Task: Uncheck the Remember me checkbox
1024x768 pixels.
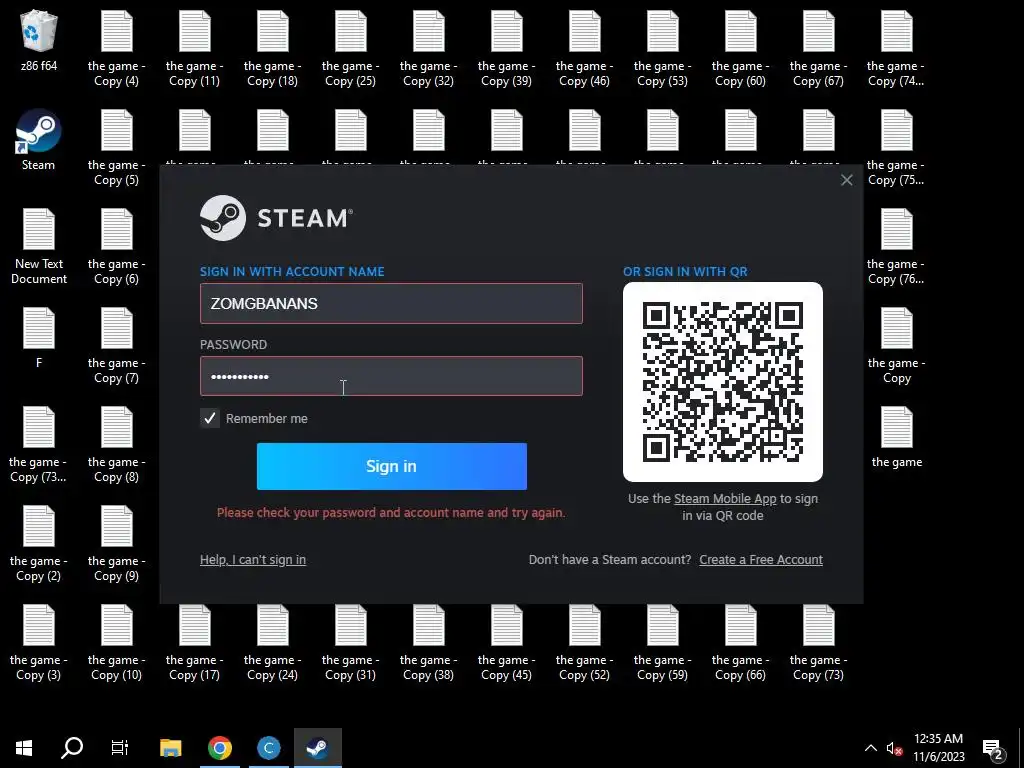Action: tap(210, 418)
